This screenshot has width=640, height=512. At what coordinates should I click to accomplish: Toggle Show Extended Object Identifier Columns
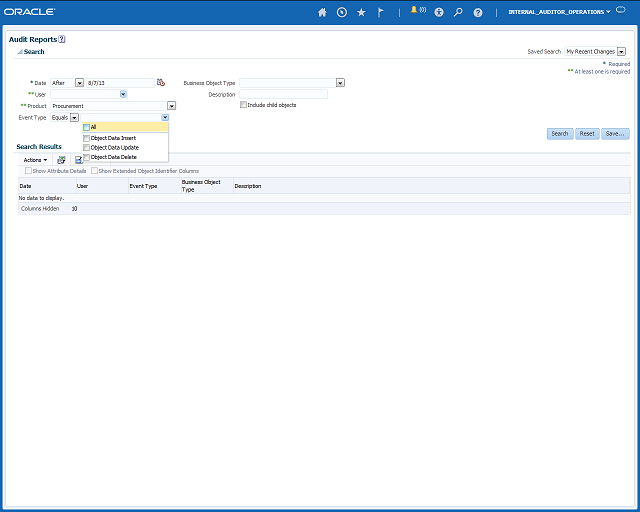(x=94, y=171)
